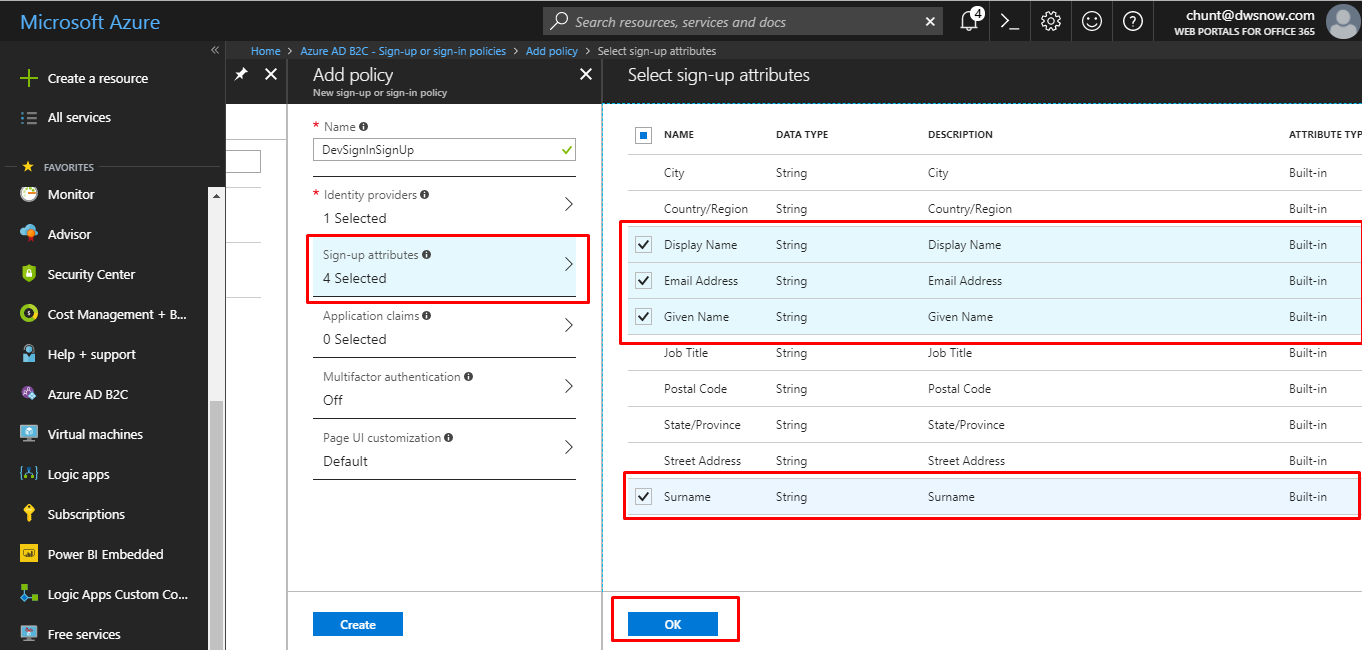Image resolution: width=1362 pixels, height=650 pixels.
Task: Open Virtual machines menu entry
Action: coord(95,434)
